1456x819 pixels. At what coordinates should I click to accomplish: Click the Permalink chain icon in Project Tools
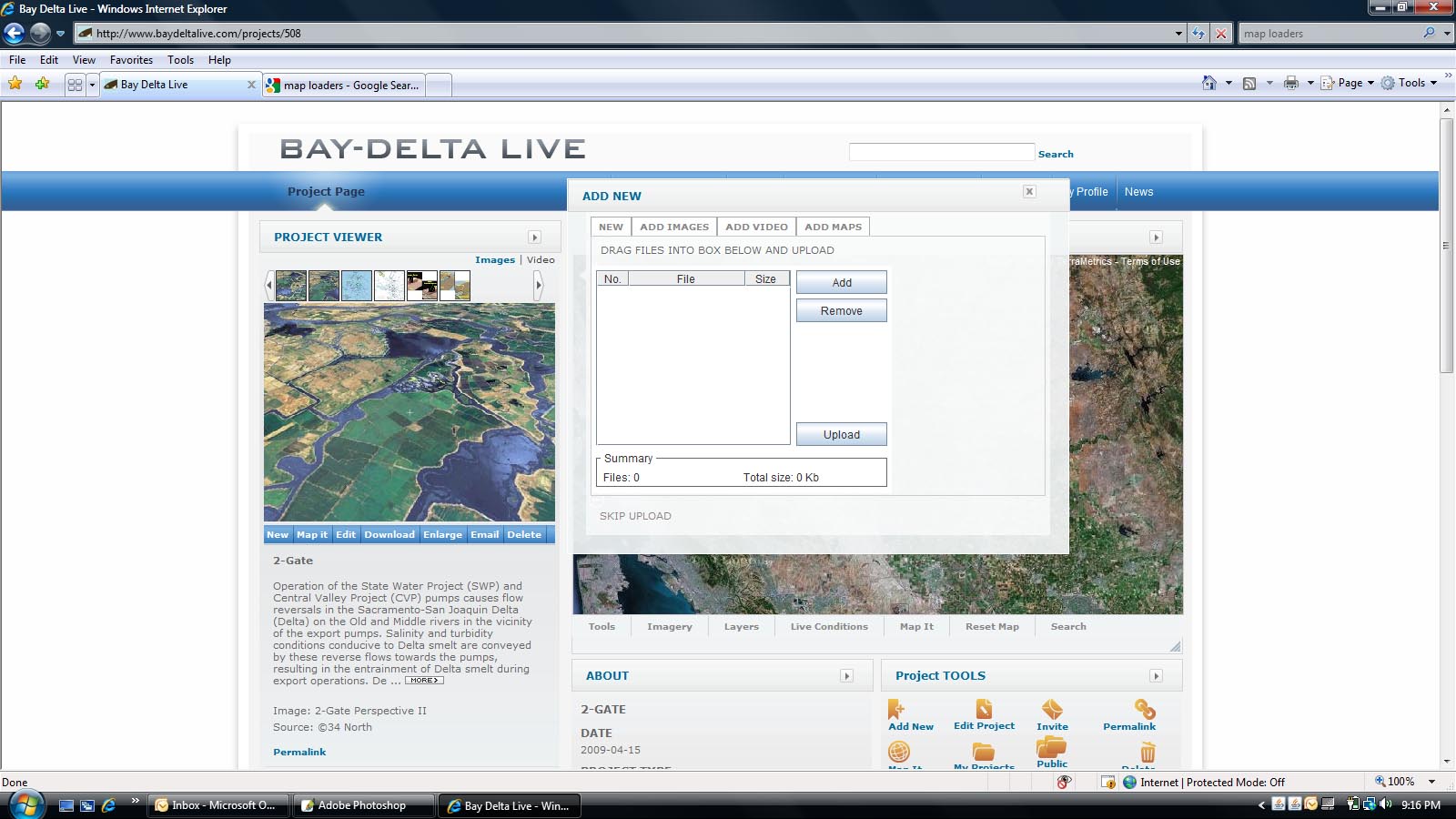1145,709
